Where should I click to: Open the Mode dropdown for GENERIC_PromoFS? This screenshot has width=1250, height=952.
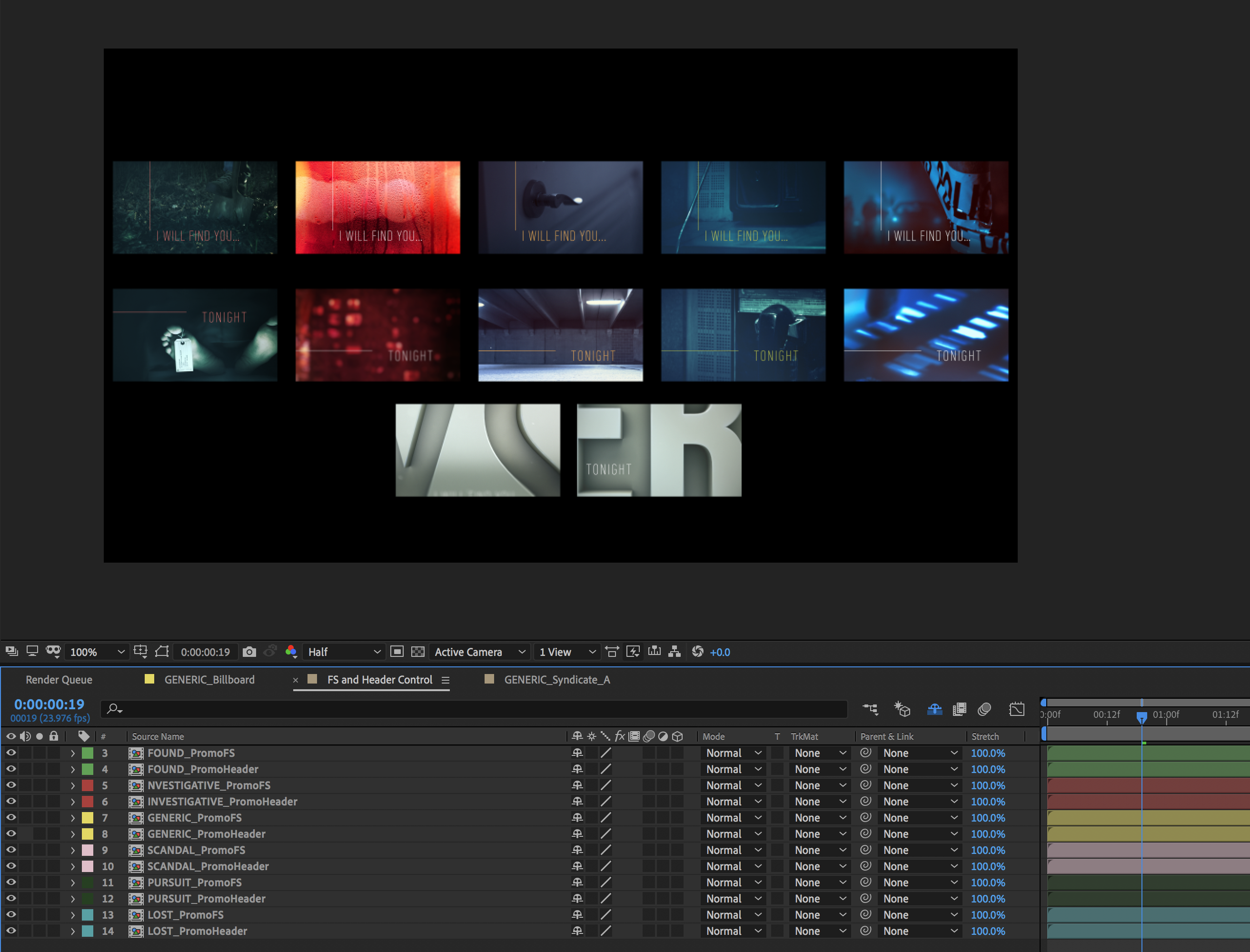[733, 817]
